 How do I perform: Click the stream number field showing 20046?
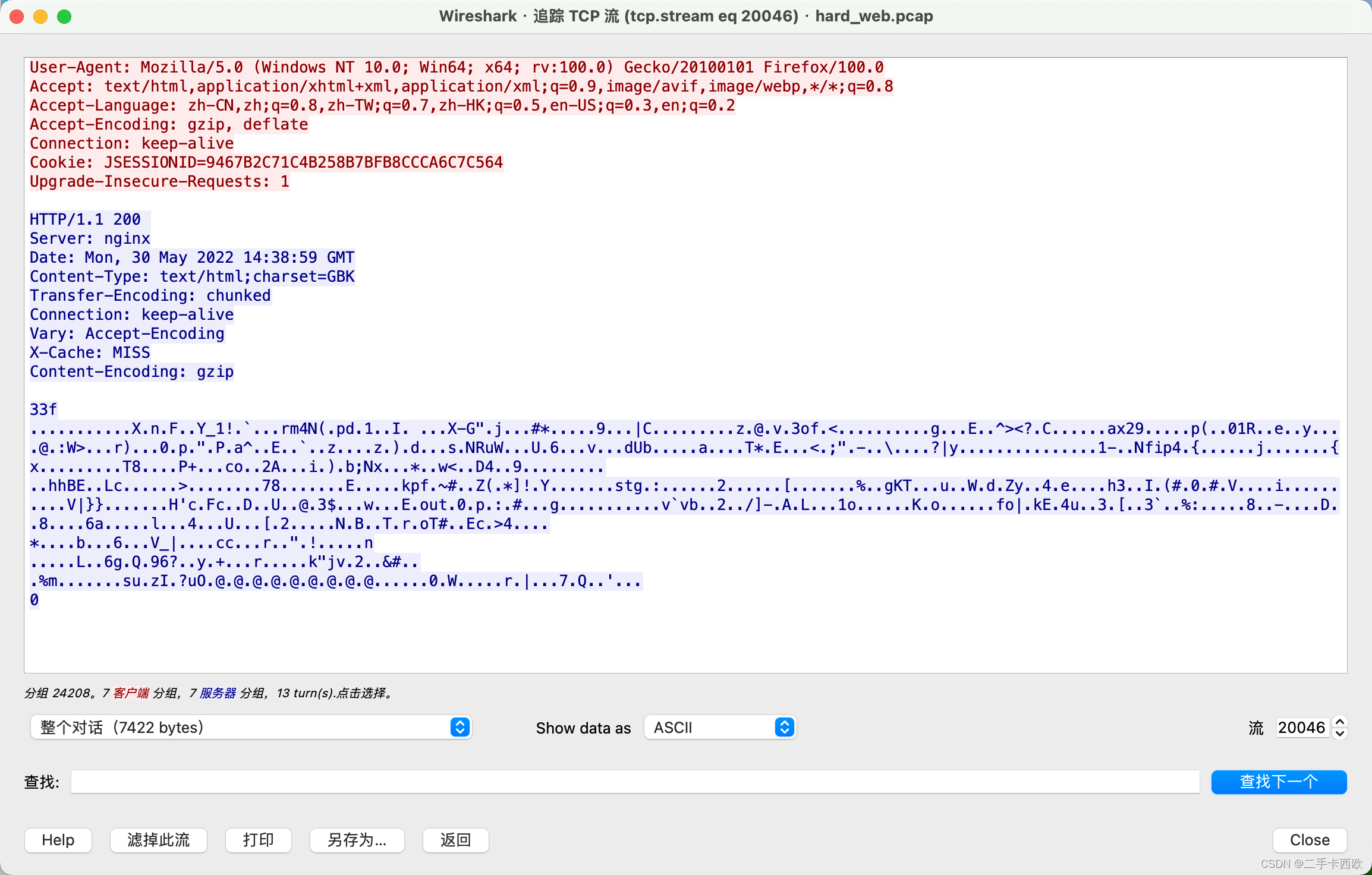click(x=1301, y=728)
